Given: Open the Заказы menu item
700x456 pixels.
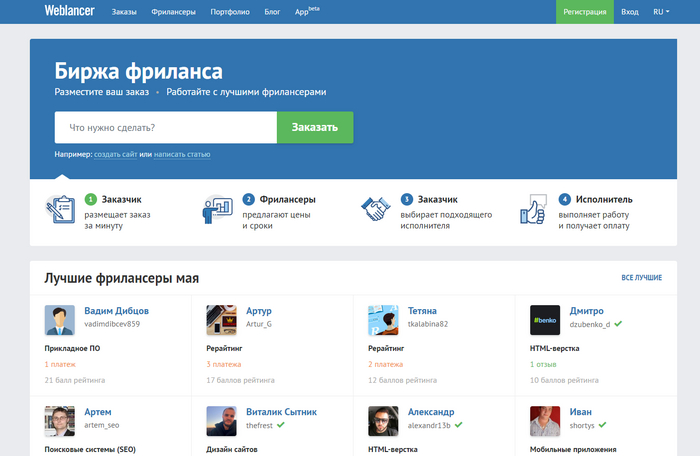Looking at the screenshot, I should coord(124,12).
